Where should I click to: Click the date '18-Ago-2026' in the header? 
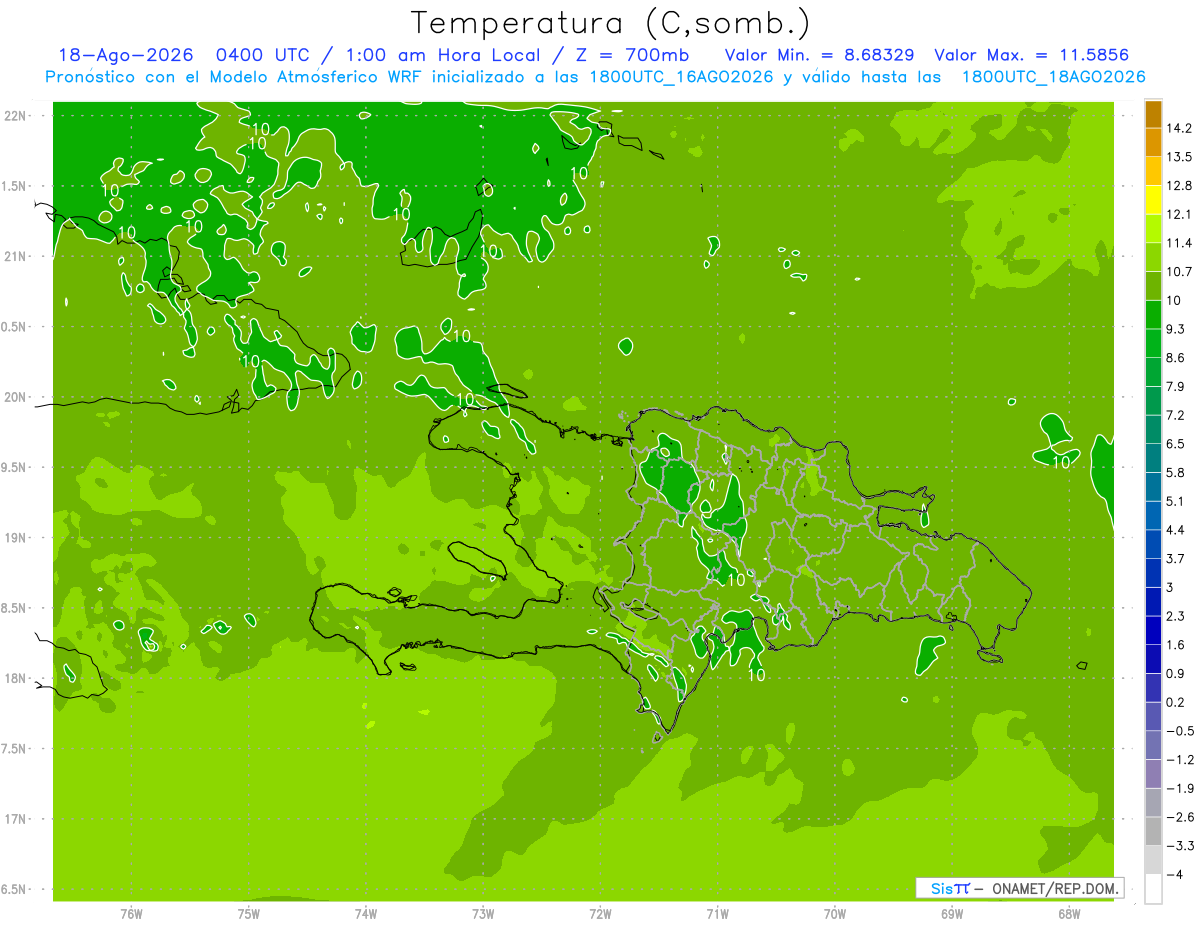point(125,55)
